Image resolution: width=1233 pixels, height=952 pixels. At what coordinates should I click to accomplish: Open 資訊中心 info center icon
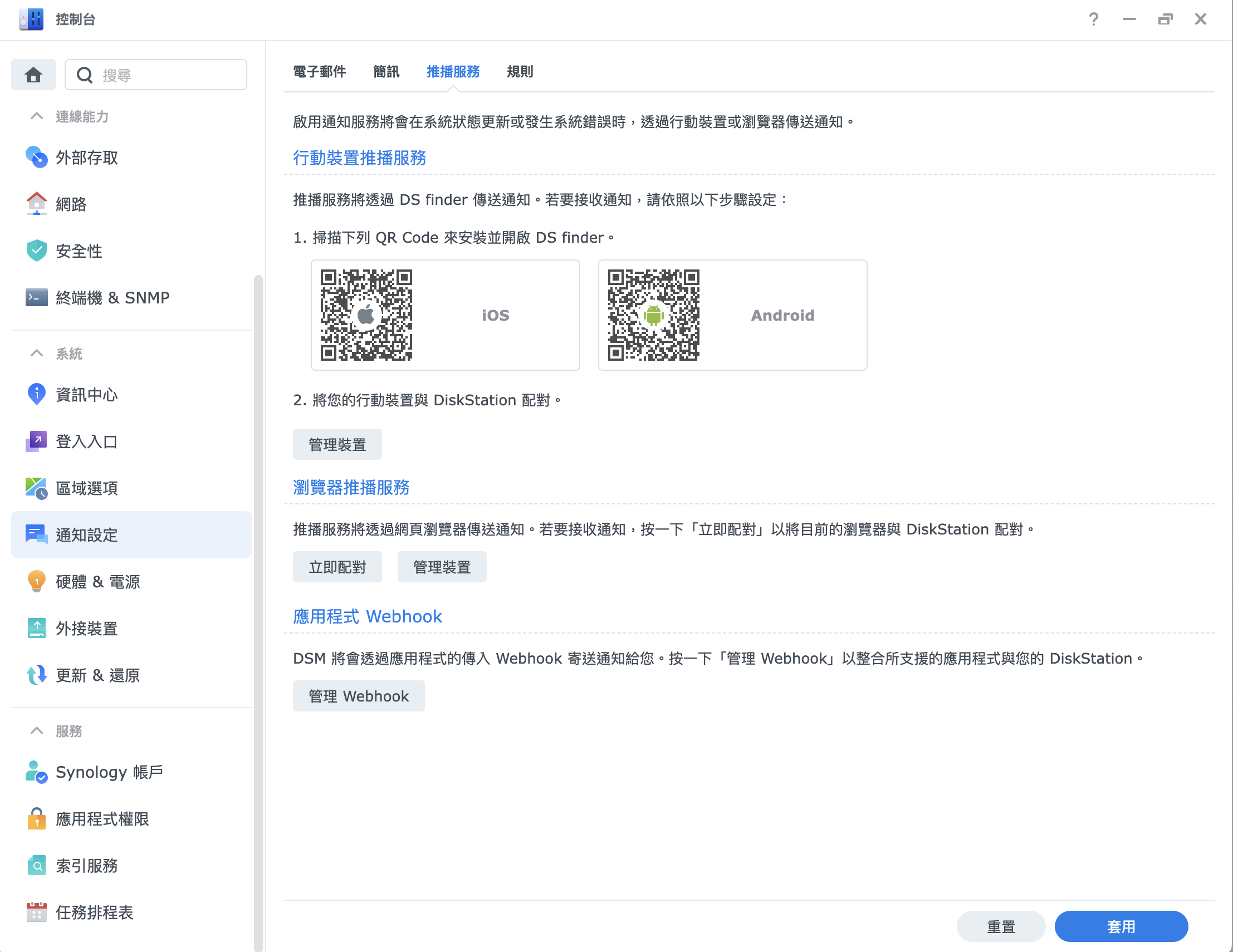point(37,395)
